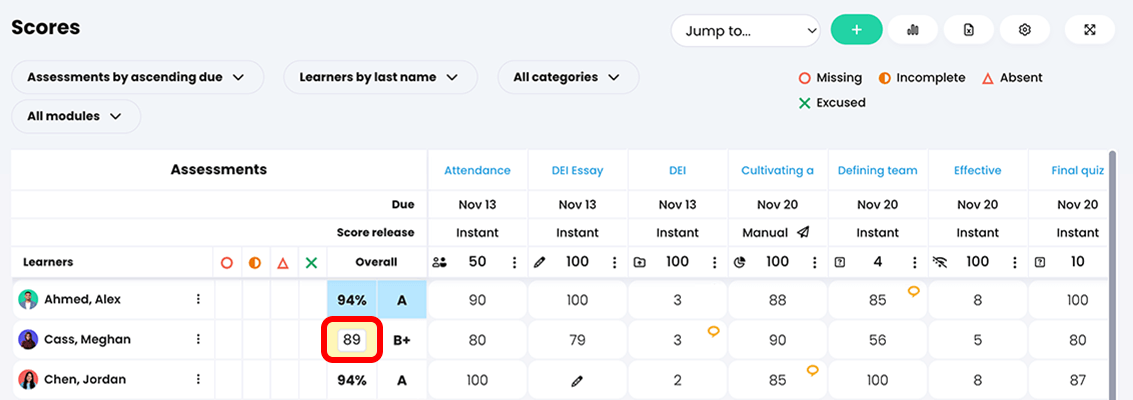Expand scores table to full screen
This screenshot has width=1133, height=400.
click(x=1090, y=30)
